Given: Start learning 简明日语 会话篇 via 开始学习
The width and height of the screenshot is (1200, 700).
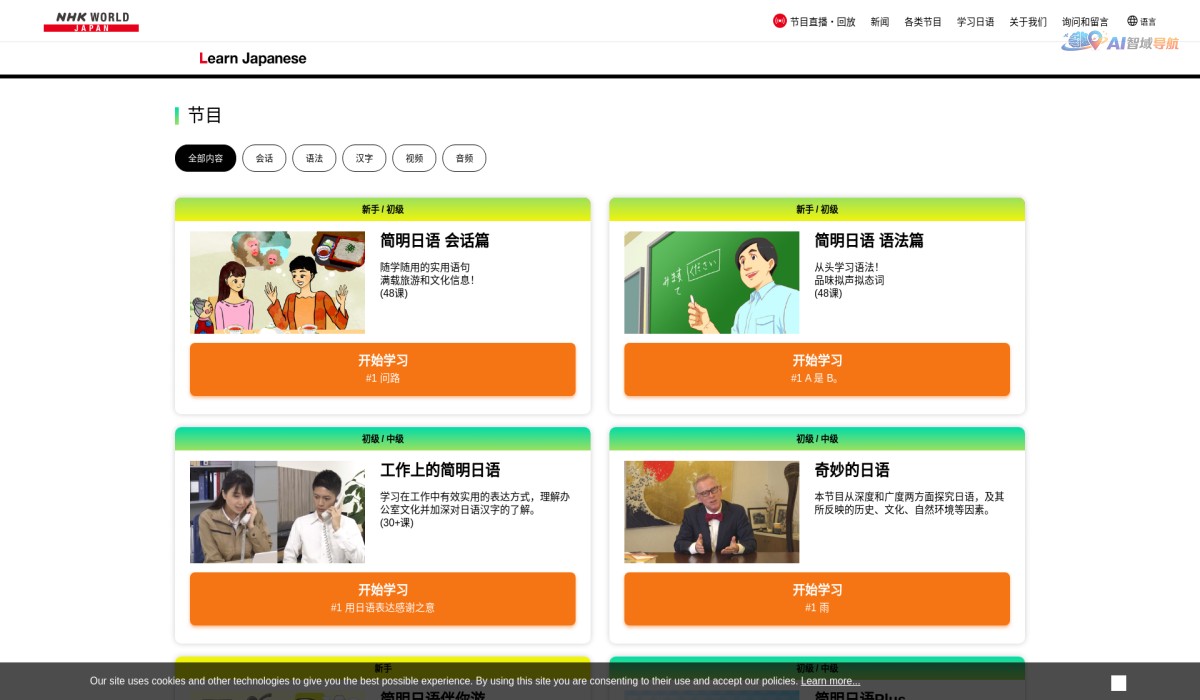Looking at the screenshot, I should pyautogui.click(x=382, y=369).
